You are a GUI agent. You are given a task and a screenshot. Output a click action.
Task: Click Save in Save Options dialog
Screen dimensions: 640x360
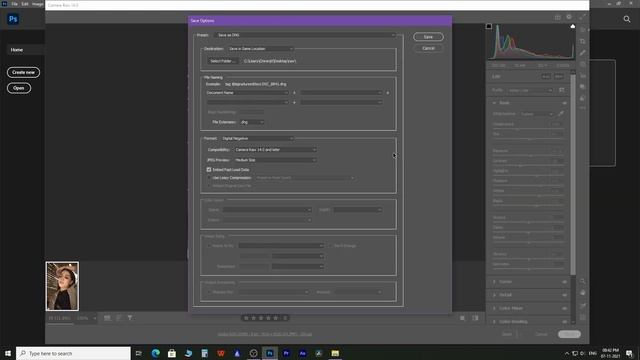click(428, 37)
